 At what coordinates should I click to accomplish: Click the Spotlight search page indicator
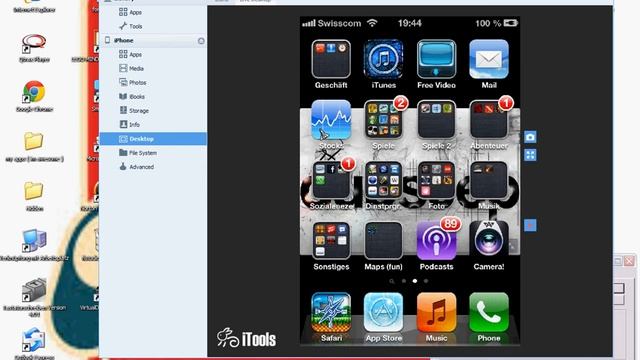click(392, 281)
